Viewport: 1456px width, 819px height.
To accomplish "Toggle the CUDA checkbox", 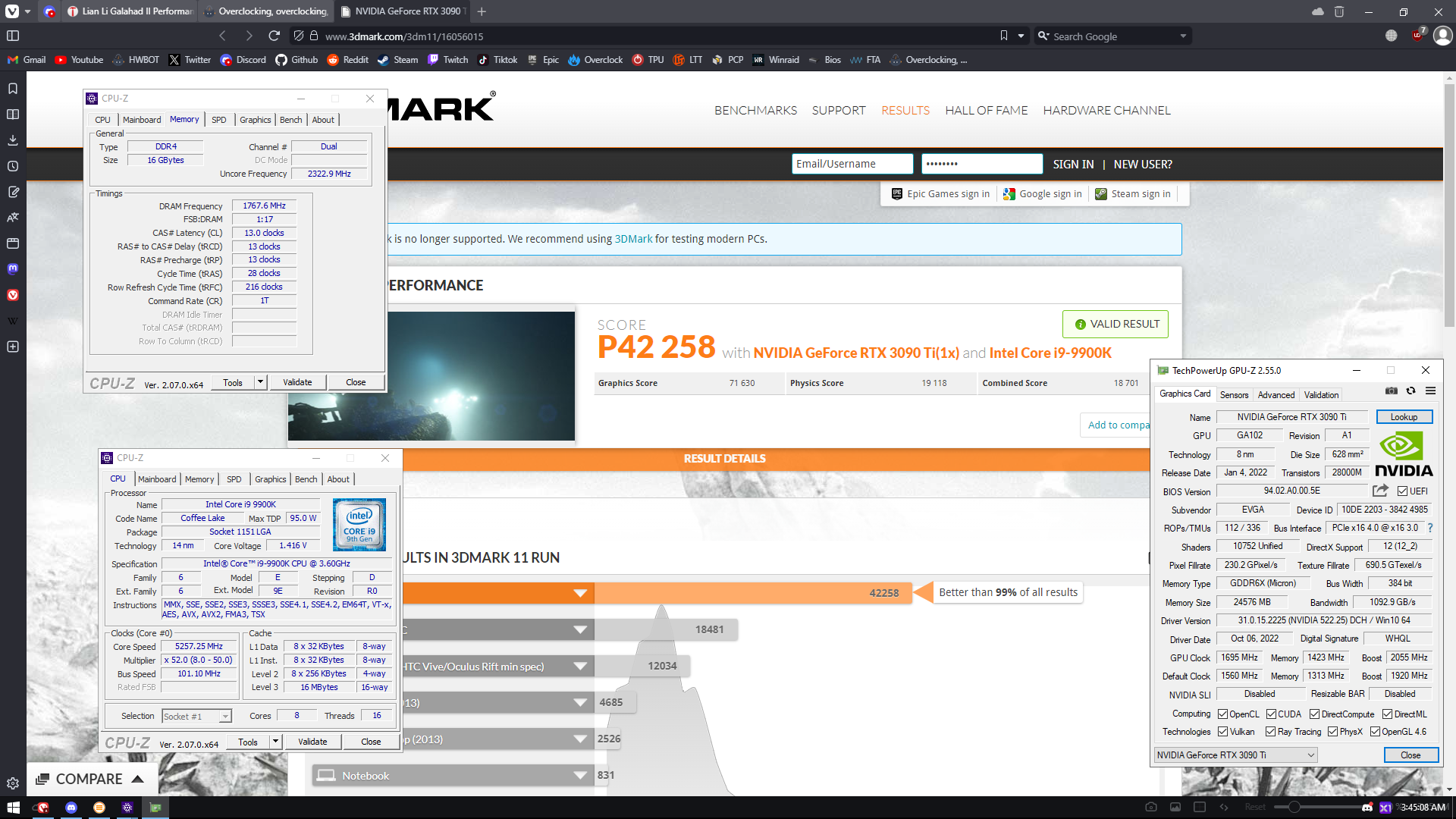I will tap(1271, 714).
